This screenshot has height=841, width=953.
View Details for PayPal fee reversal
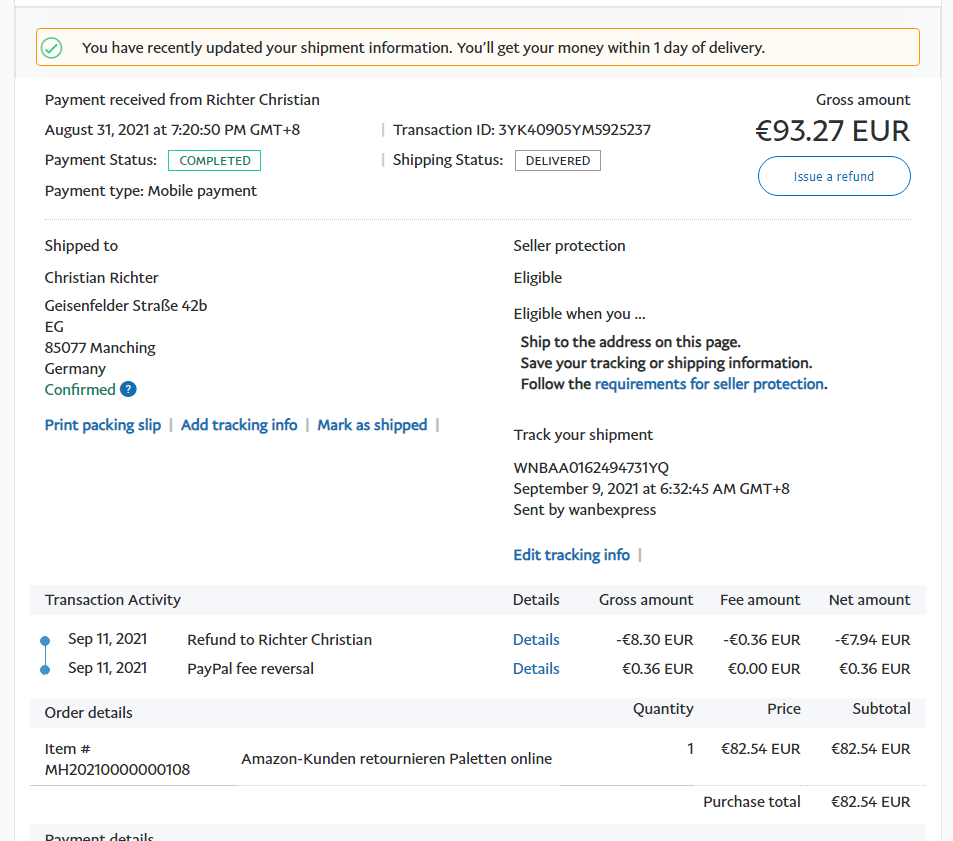[x=536, y=669]
